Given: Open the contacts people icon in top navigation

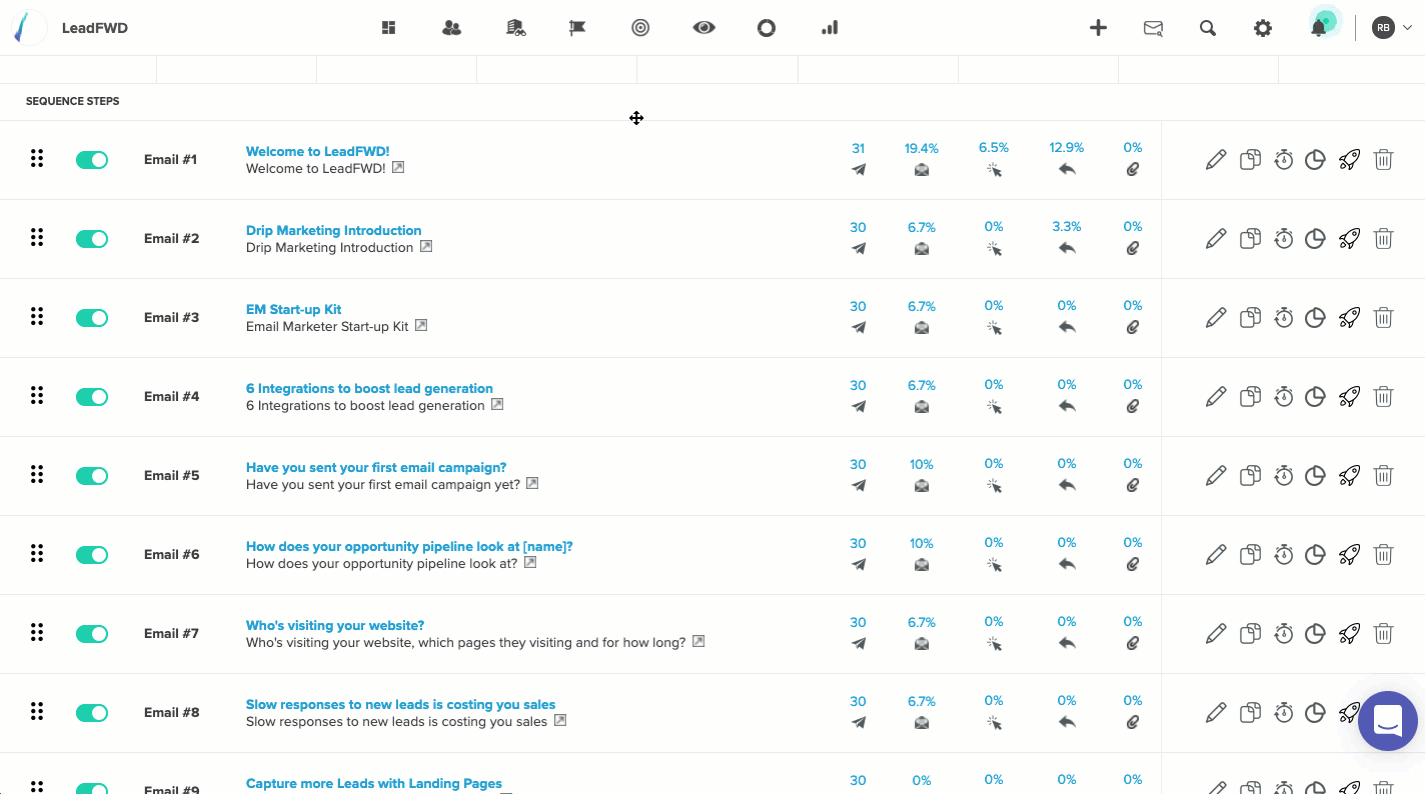Looking at the screenshot, I should tap(452, 28).
